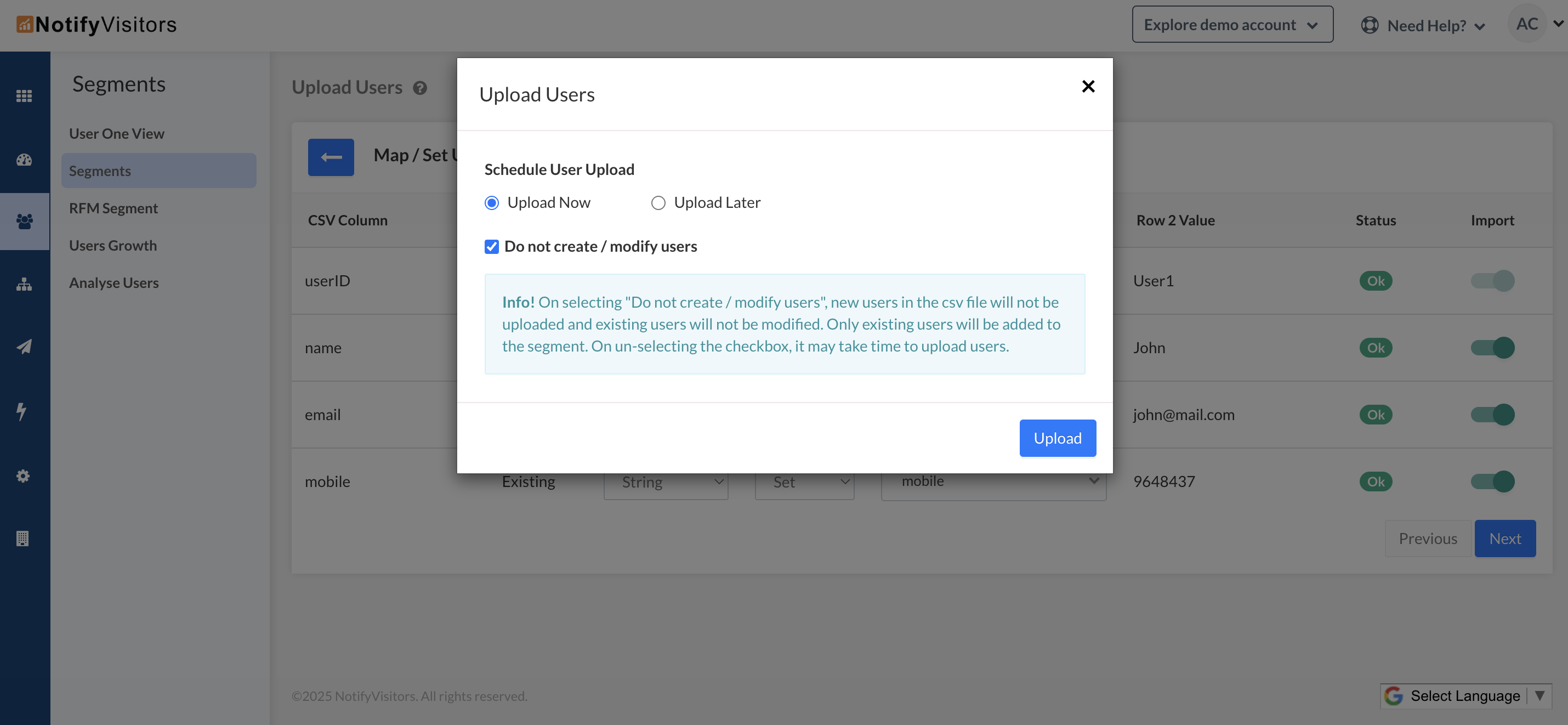Expand the Explore demo account dropdown
Screen dimensions: 1568x725
tap(1232, 24)
